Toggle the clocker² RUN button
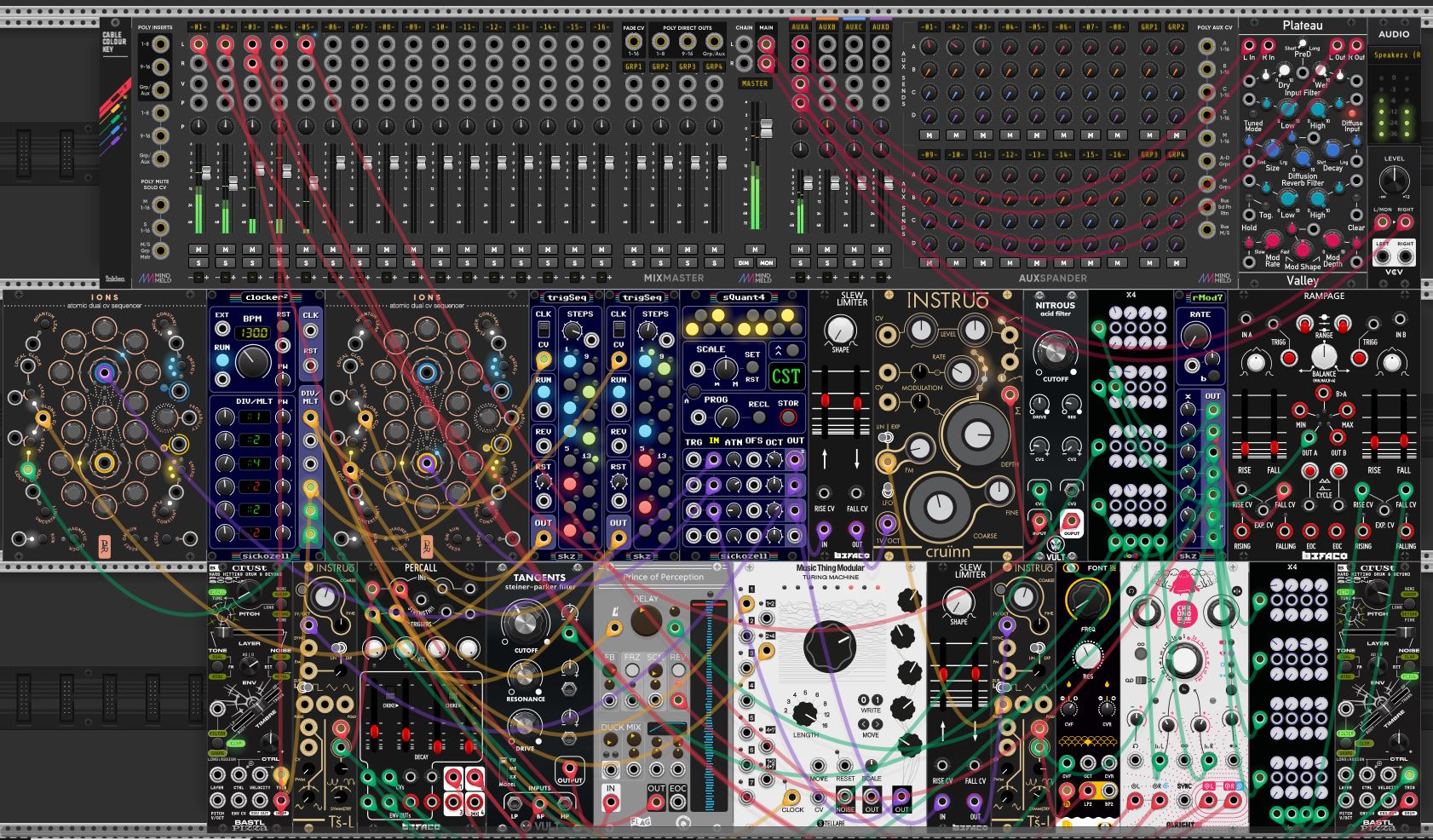 222,360
